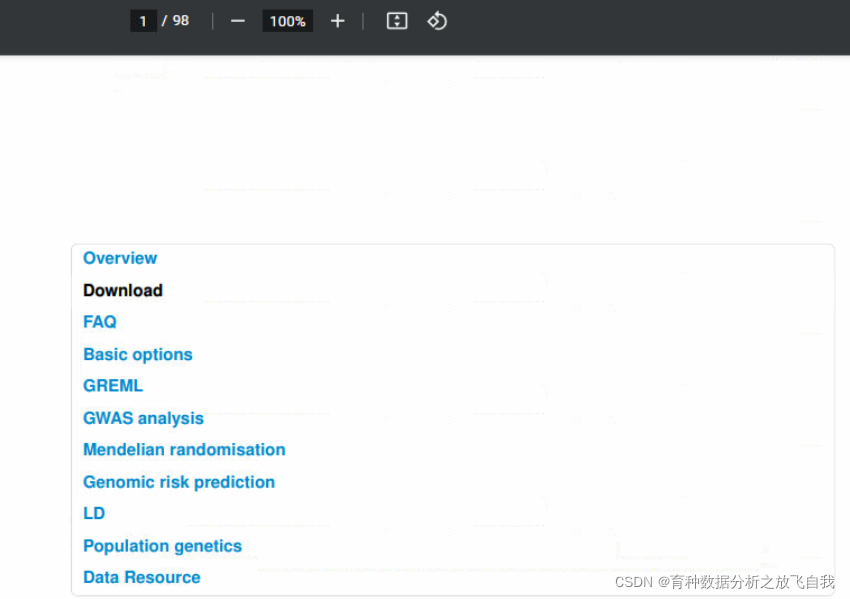Viewport: 850px width, 599px height.
Task: Select the 100% zoom level box
Action: pyautogui.click(x=287, y=21)
